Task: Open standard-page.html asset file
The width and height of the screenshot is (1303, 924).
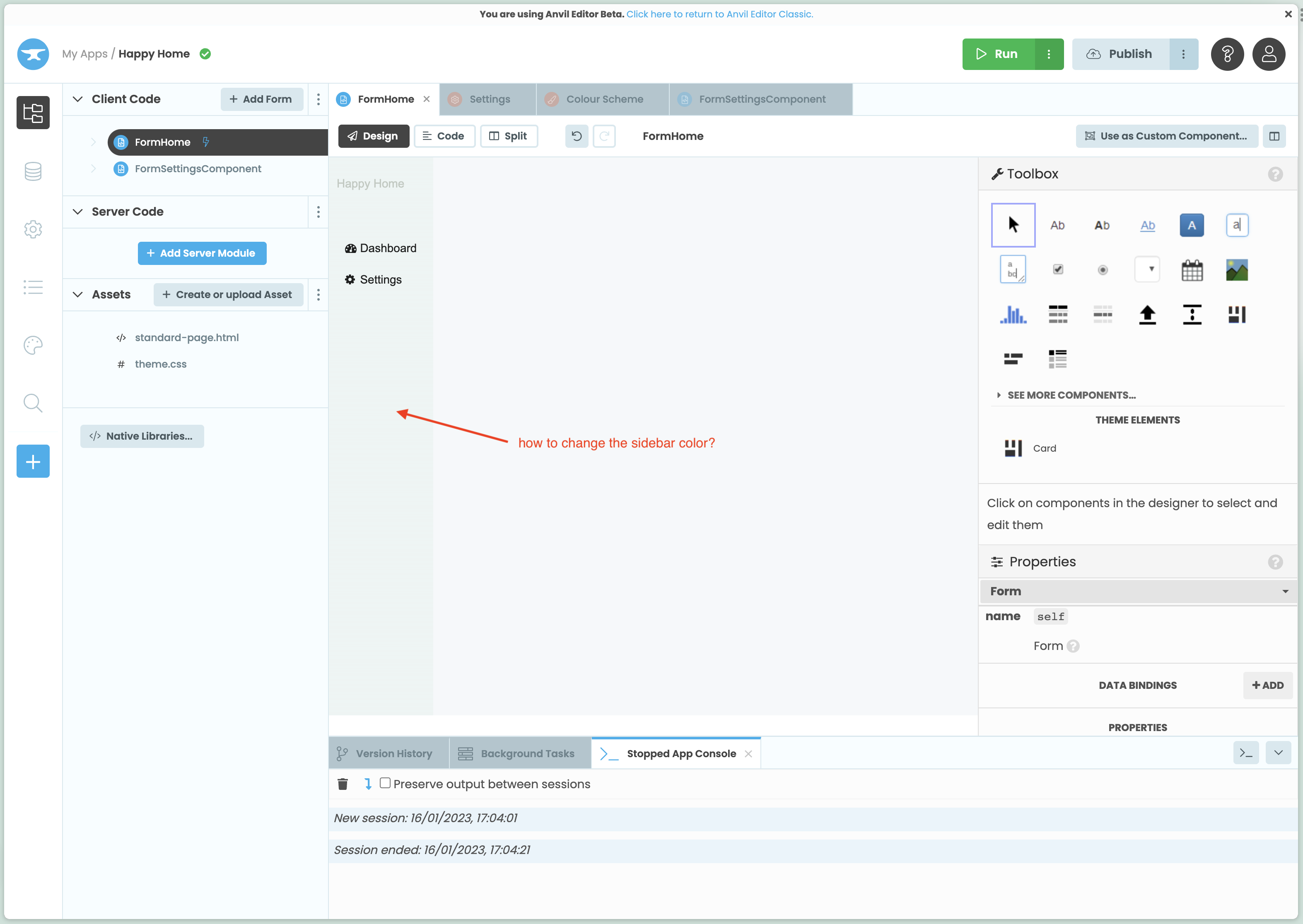Action: pos(187,337)
